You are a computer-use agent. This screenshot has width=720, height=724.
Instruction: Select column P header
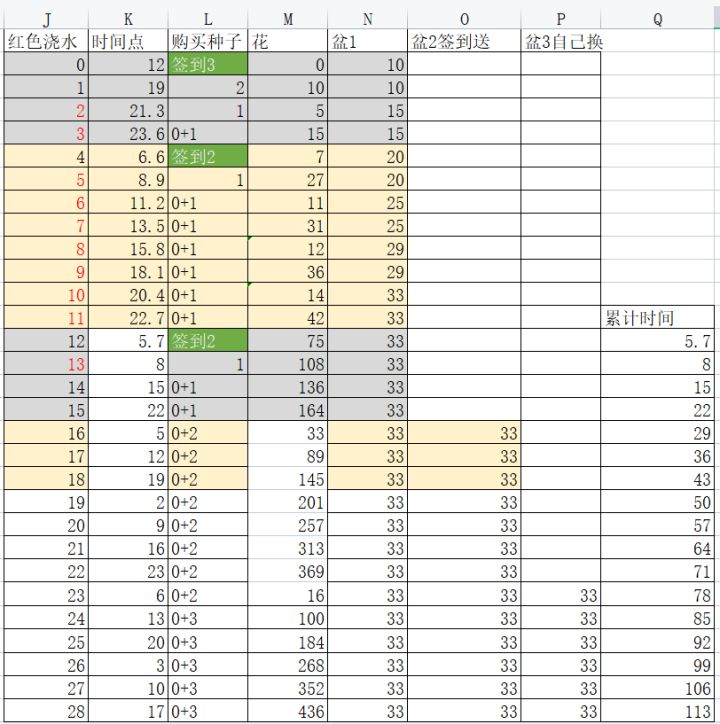point(561,19)
